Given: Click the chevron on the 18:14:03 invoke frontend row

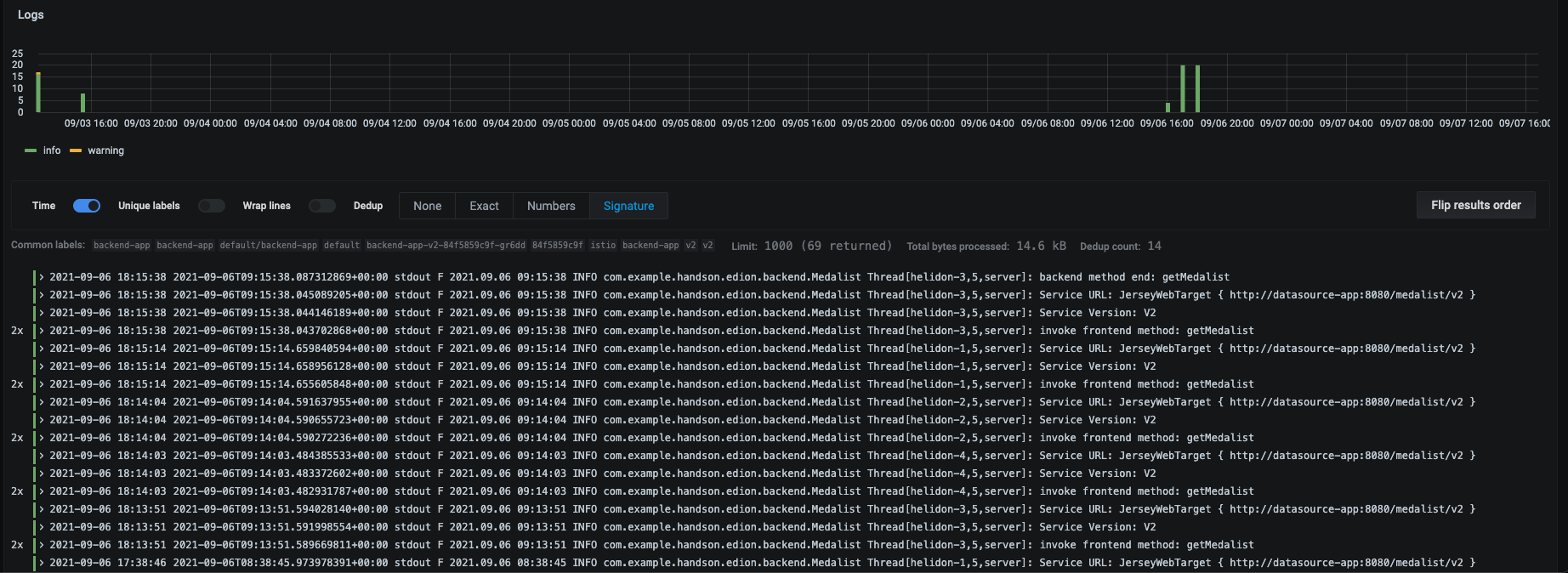Looking at the screenshot, I should (x=42, y=491).
